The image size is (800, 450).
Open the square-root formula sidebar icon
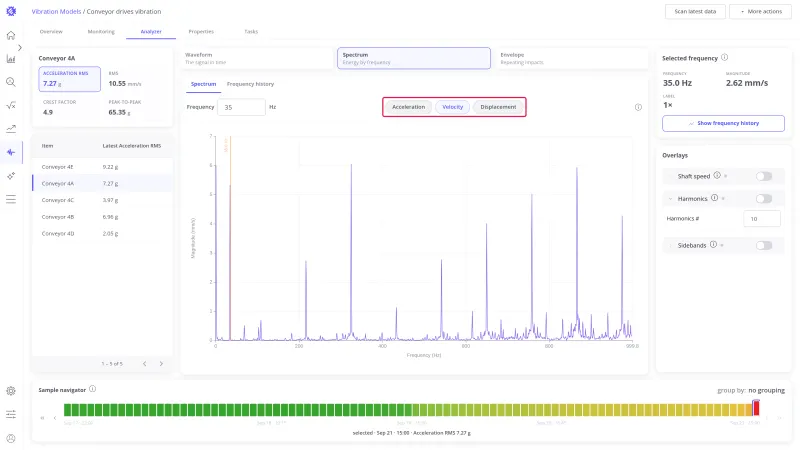click(x=11, y=105)
